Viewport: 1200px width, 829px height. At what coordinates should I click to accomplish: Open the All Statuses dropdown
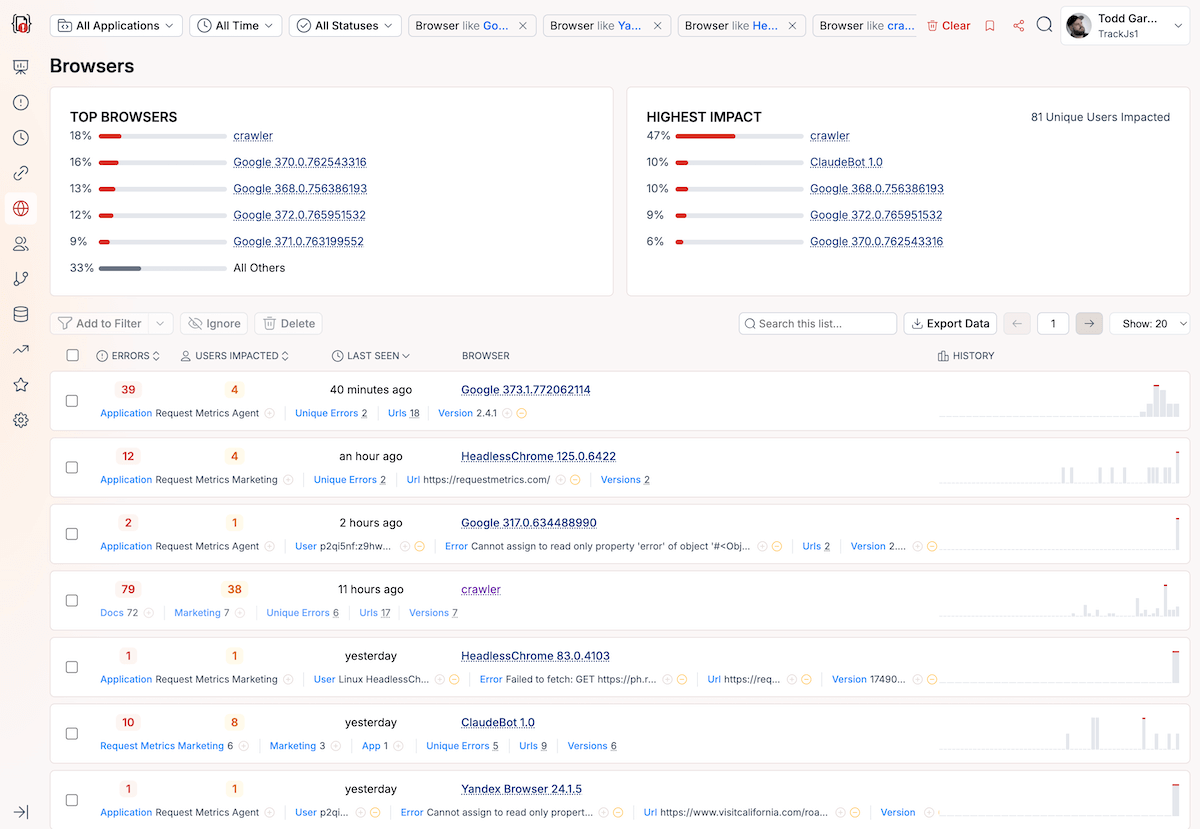coord(345,26)
